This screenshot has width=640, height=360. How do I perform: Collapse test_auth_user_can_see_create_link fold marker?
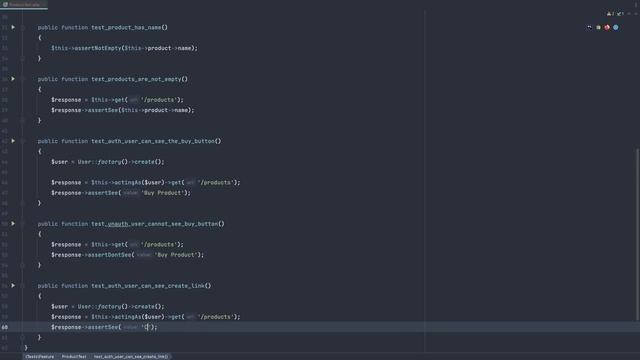click(23, 286)
